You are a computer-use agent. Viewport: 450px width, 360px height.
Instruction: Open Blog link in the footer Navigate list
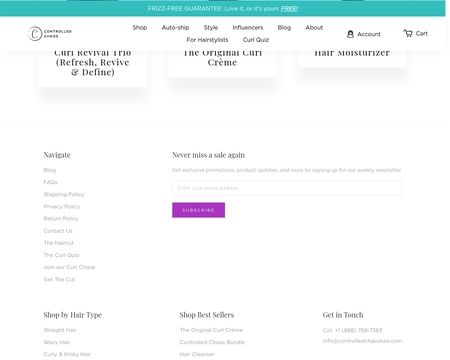(x=50, y=170)
